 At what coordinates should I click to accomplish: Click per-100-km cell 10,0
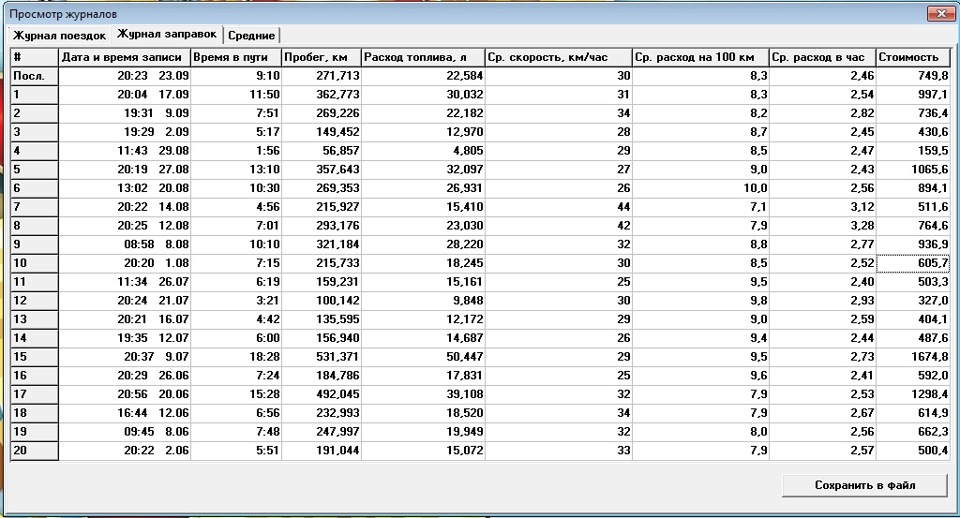point(700,188)
